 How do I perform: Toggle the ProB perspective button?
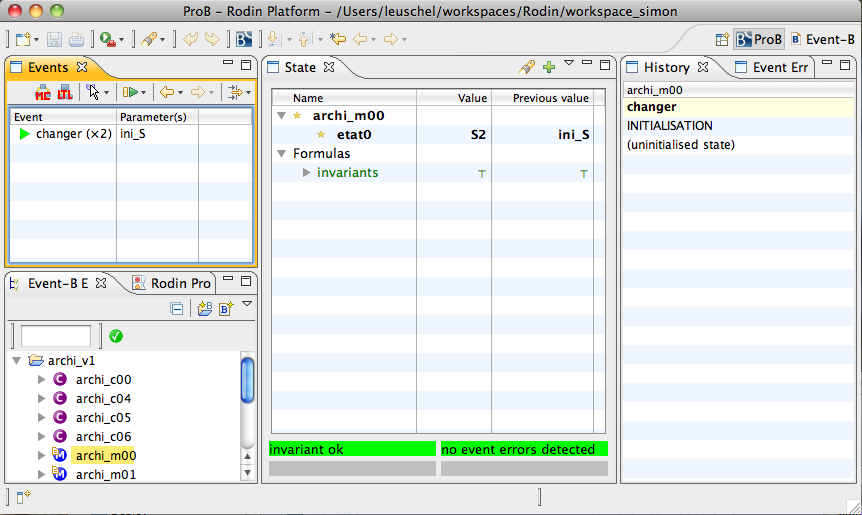pos(759,39)
